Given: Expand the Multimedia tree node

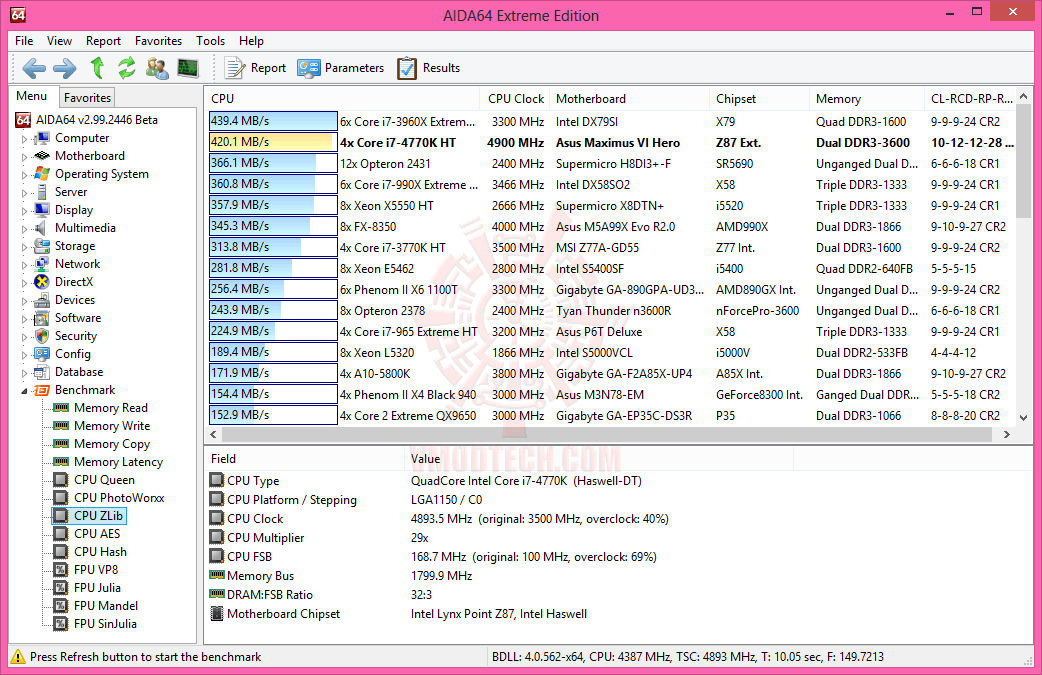Looking at the screenshot, I should [25, 228].
